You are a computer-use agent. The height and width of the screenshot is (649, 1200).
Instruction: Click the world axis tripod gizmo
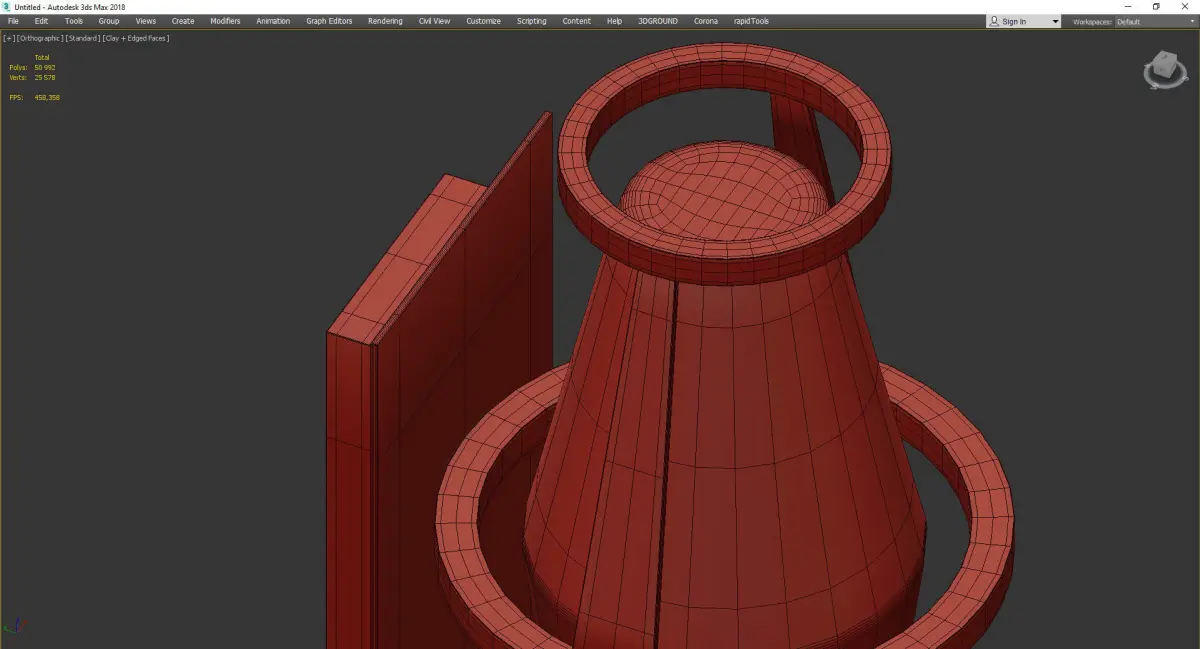tap(16, 625)
